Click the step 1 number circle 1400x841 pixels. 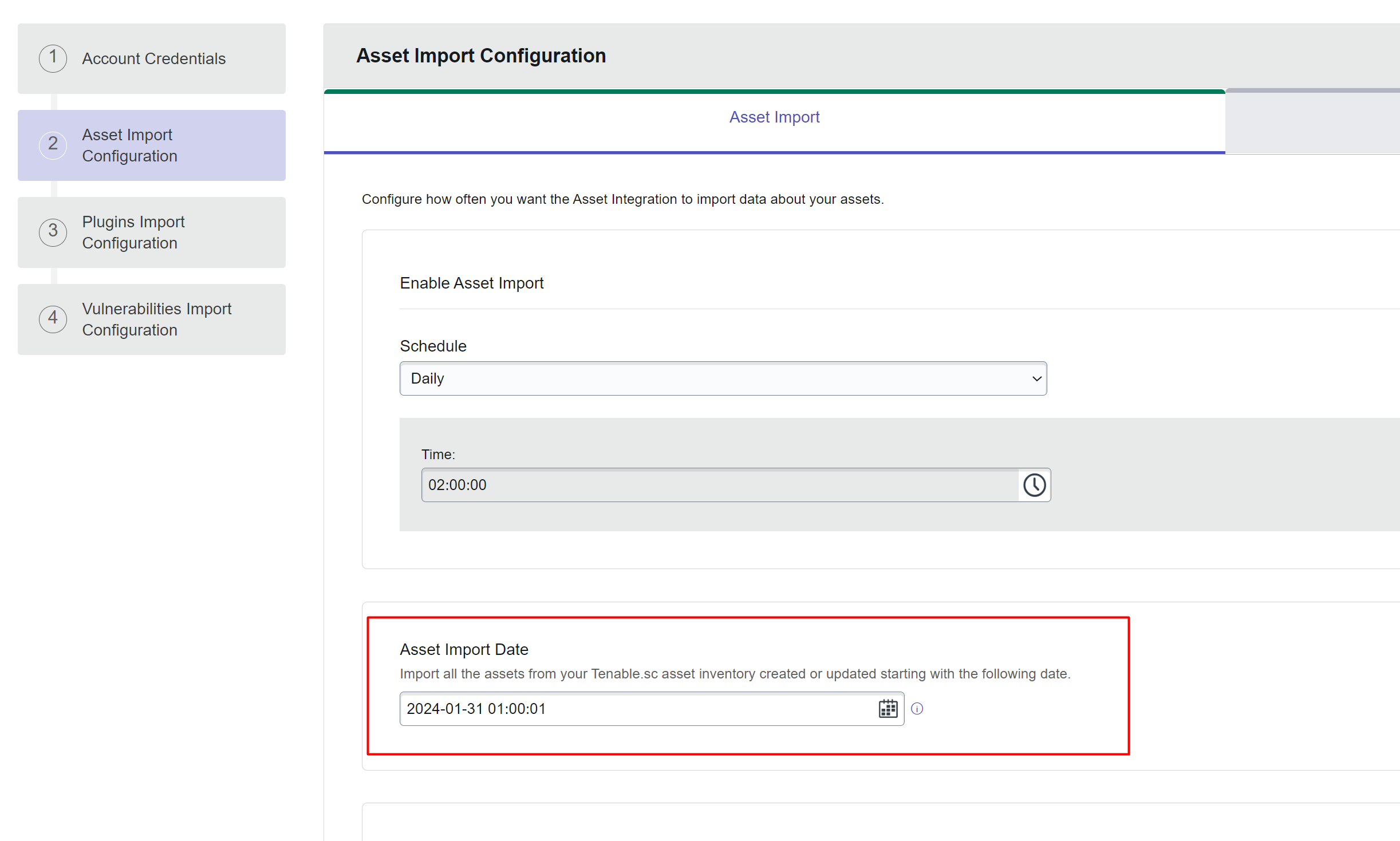point(53,58)
